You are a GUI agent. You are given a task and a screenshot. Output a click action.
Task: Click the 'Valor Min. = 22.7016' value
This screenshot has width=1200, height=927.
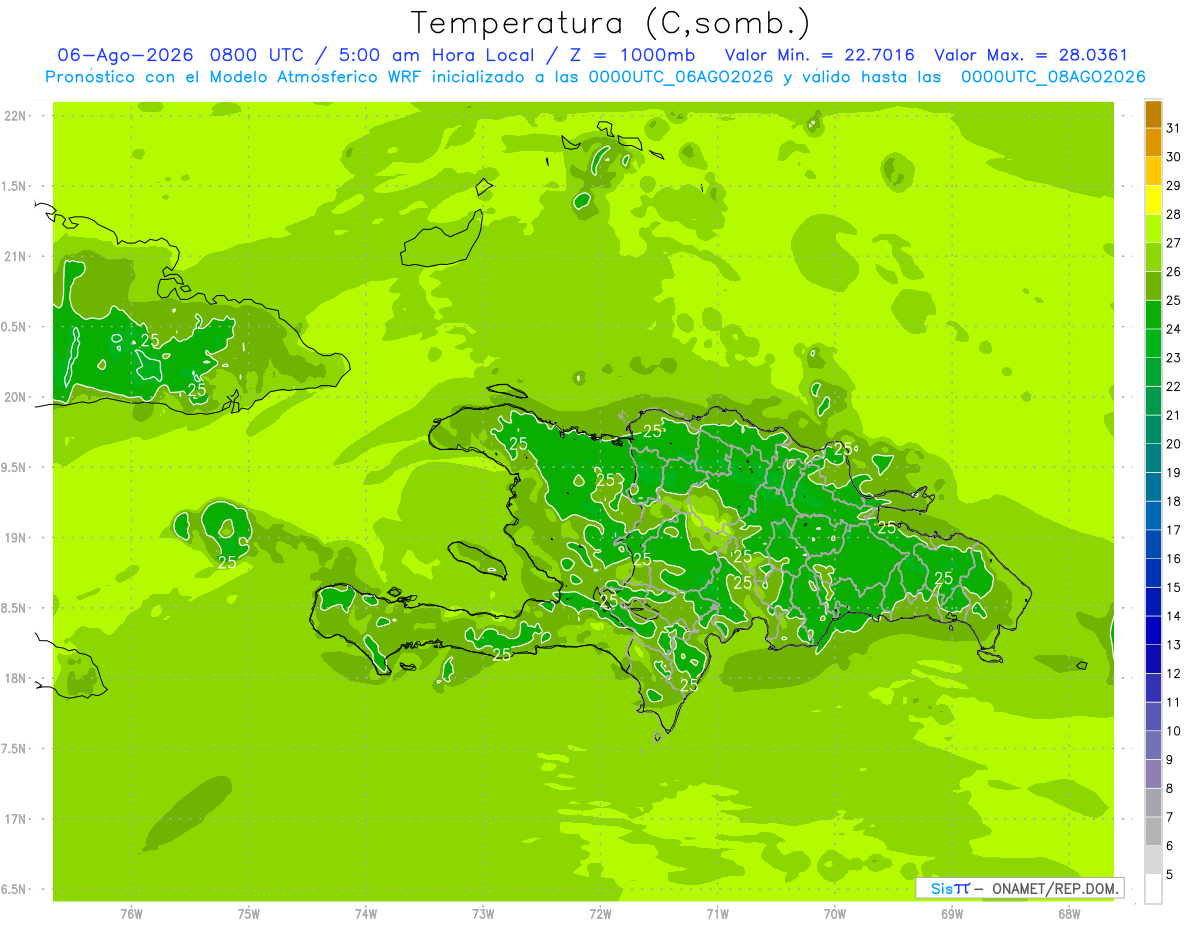(820, 55)
